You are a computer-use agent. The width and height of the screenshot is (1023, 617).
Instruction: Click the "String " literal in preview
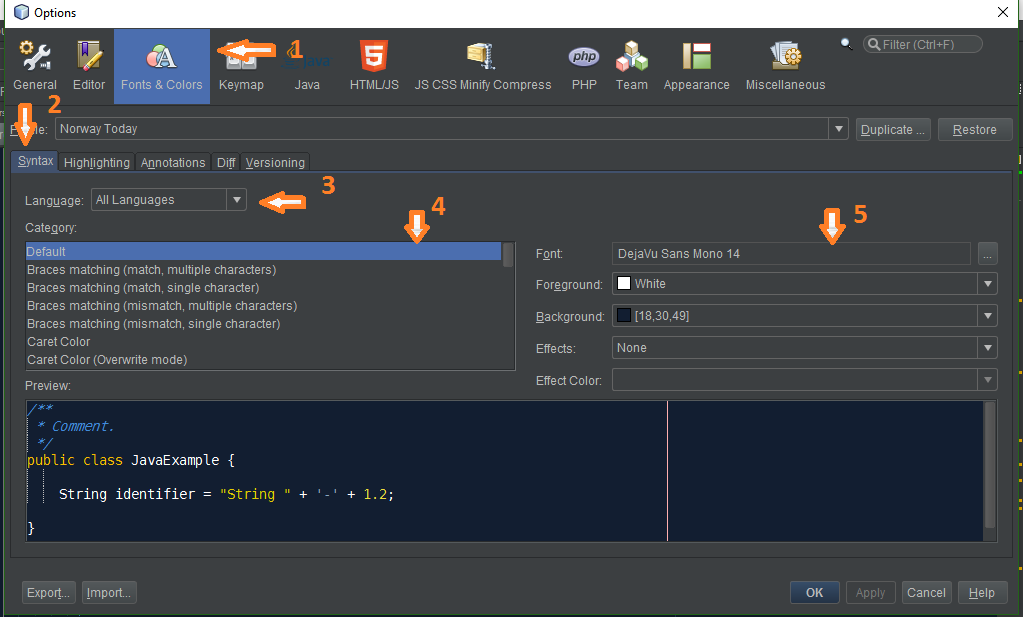[x=255, y=494]
